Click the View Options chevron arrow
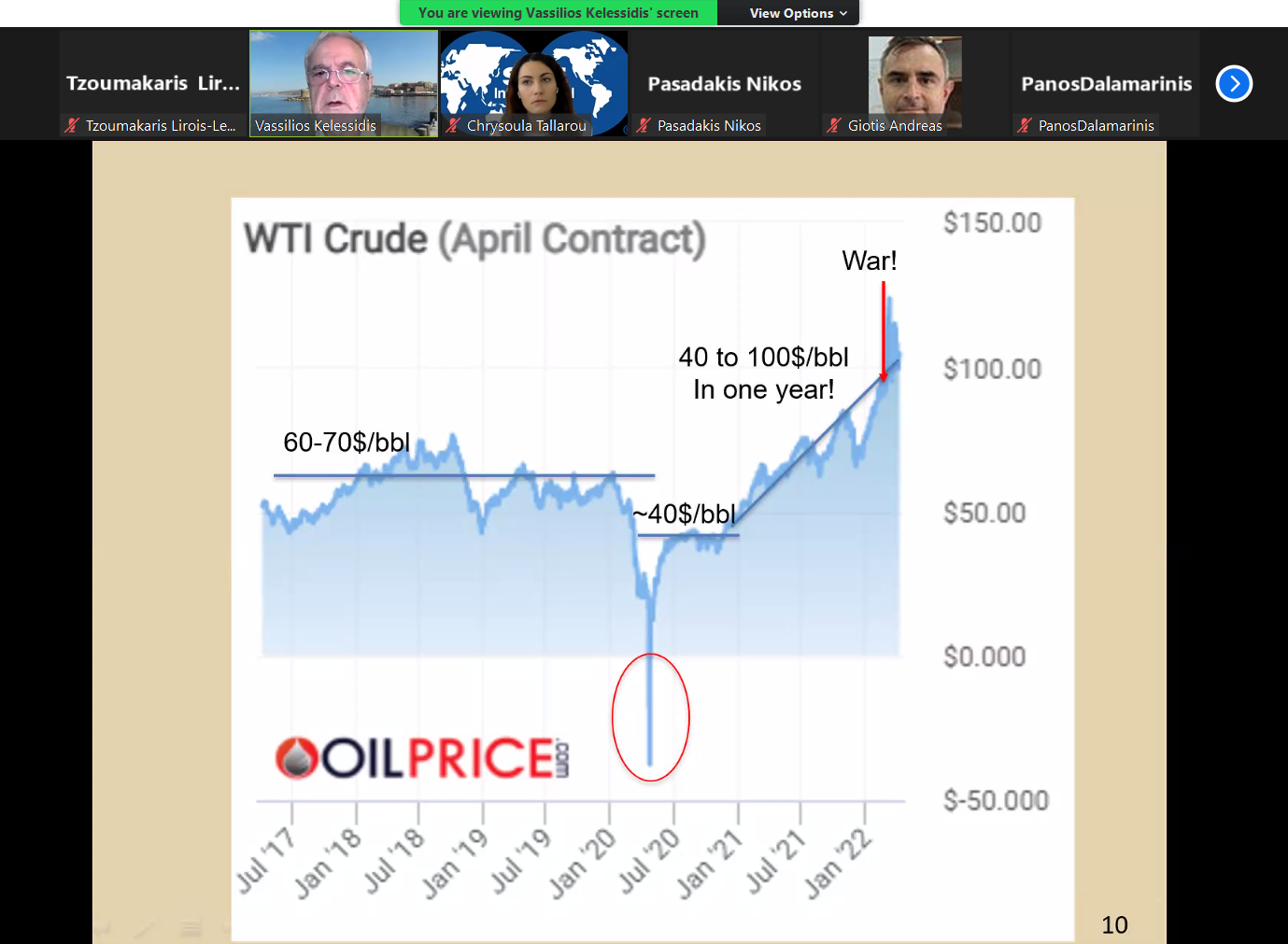Viewport: 1288px width, 944px height. [x=843, y=13]
